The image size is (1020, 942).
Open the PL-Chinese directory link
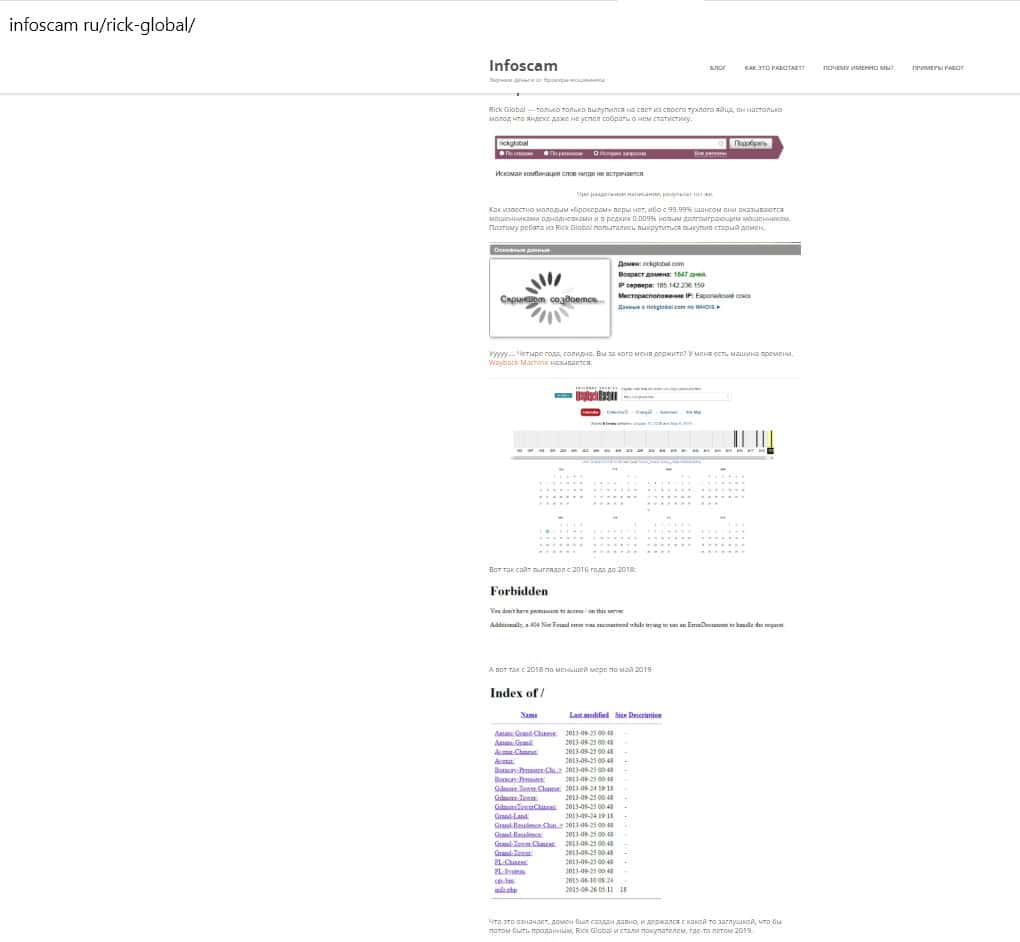[x=511, y=862]
